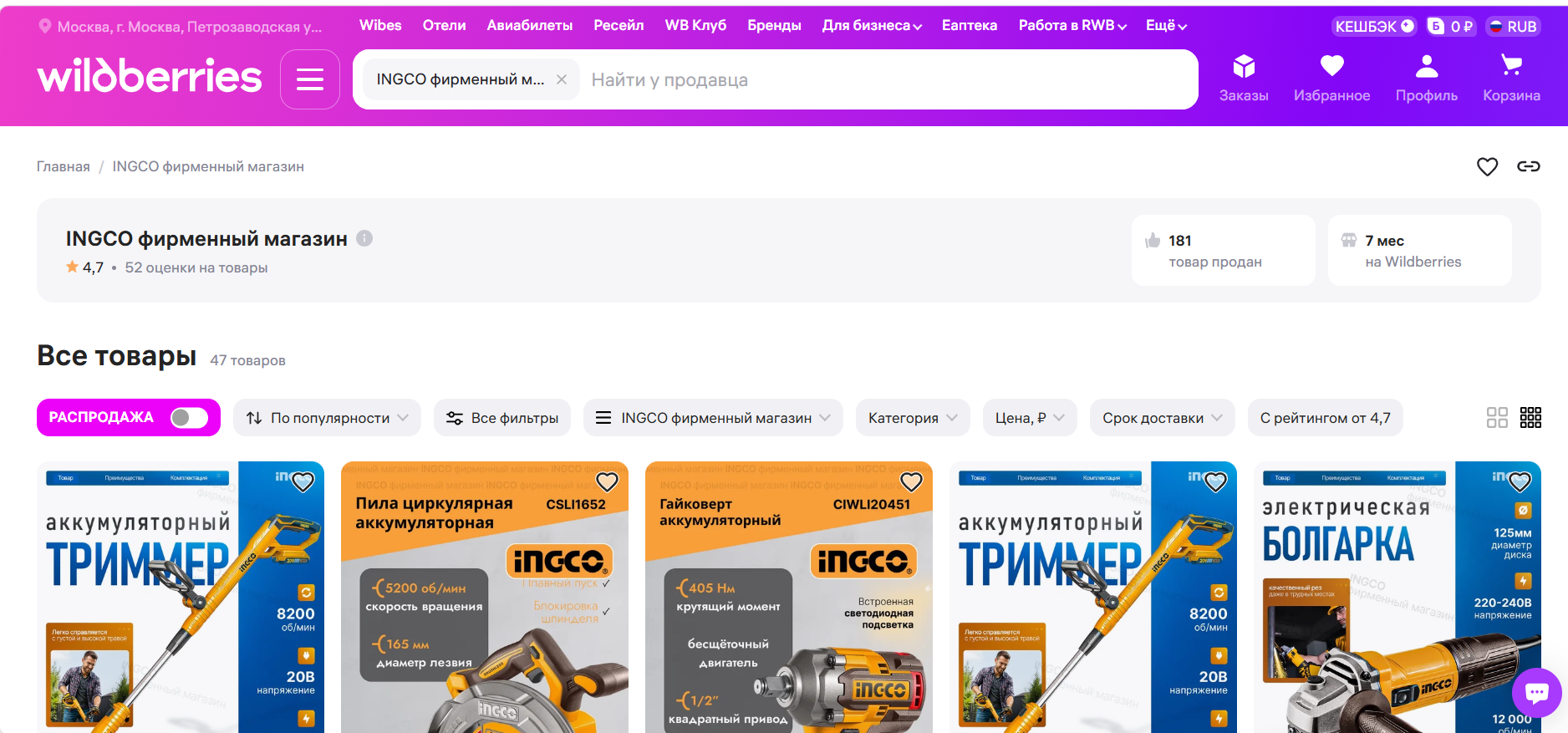Open the электрическая болгарка product image
This screenshot has width=1568, height=733.
tap(1397, 597)
